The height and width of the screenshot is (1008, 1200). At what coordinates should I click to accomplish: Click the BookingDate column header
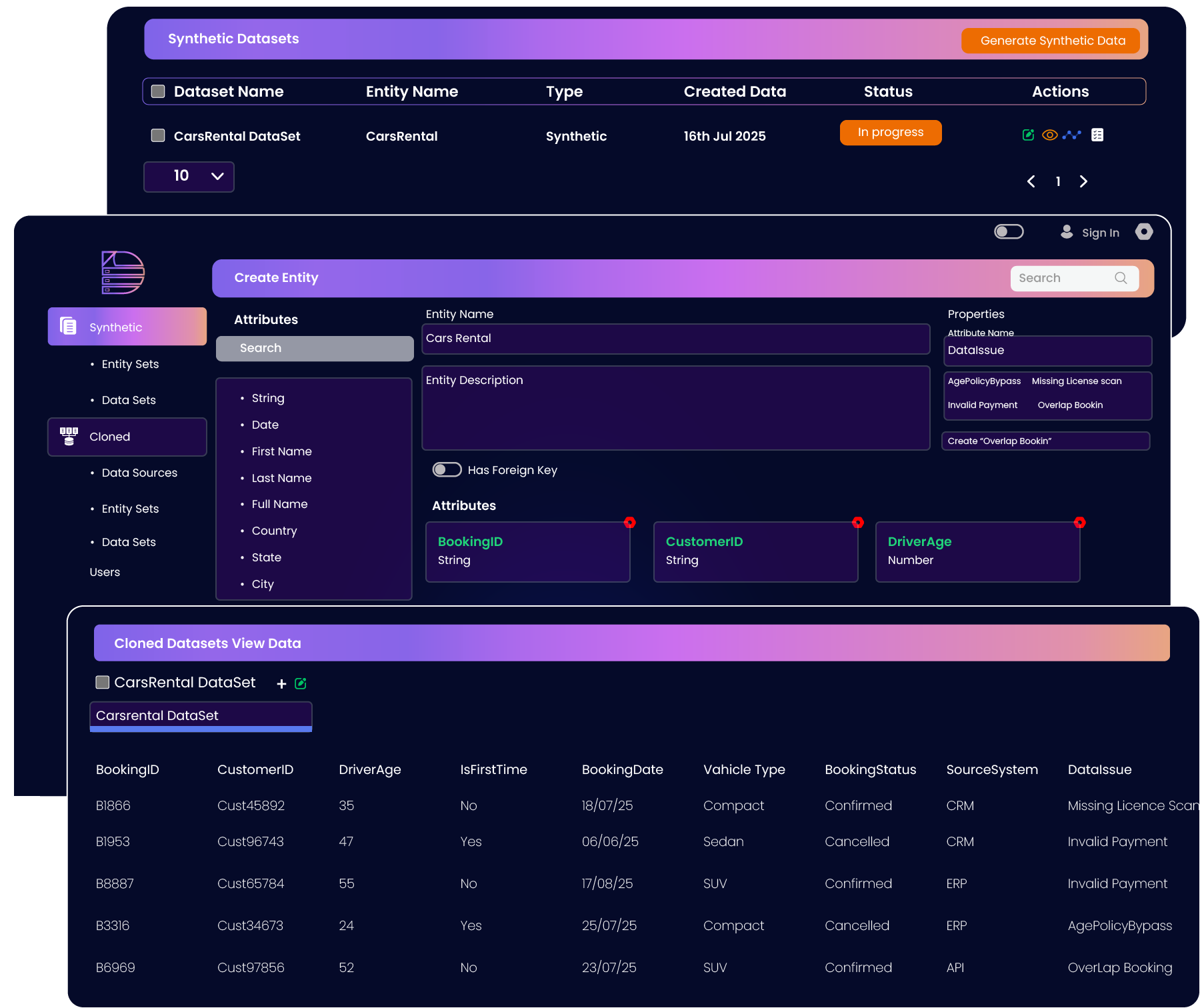coord(622,770)
